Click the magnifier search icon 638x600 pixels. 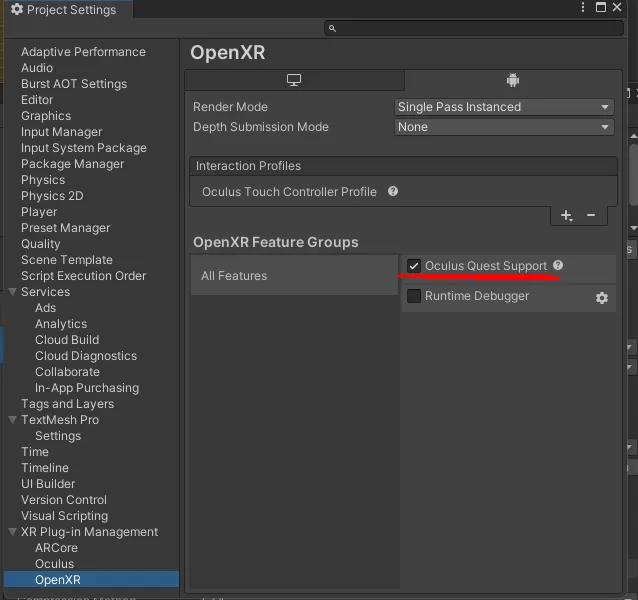pos(332,28)
